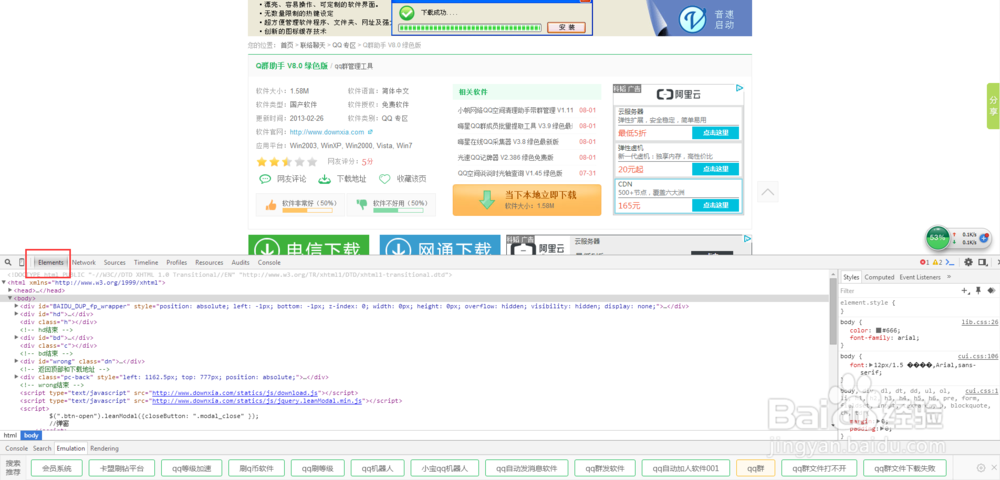Click the animation controls diamond icon
1000x480 pixels.
click(x=990, y=291)
